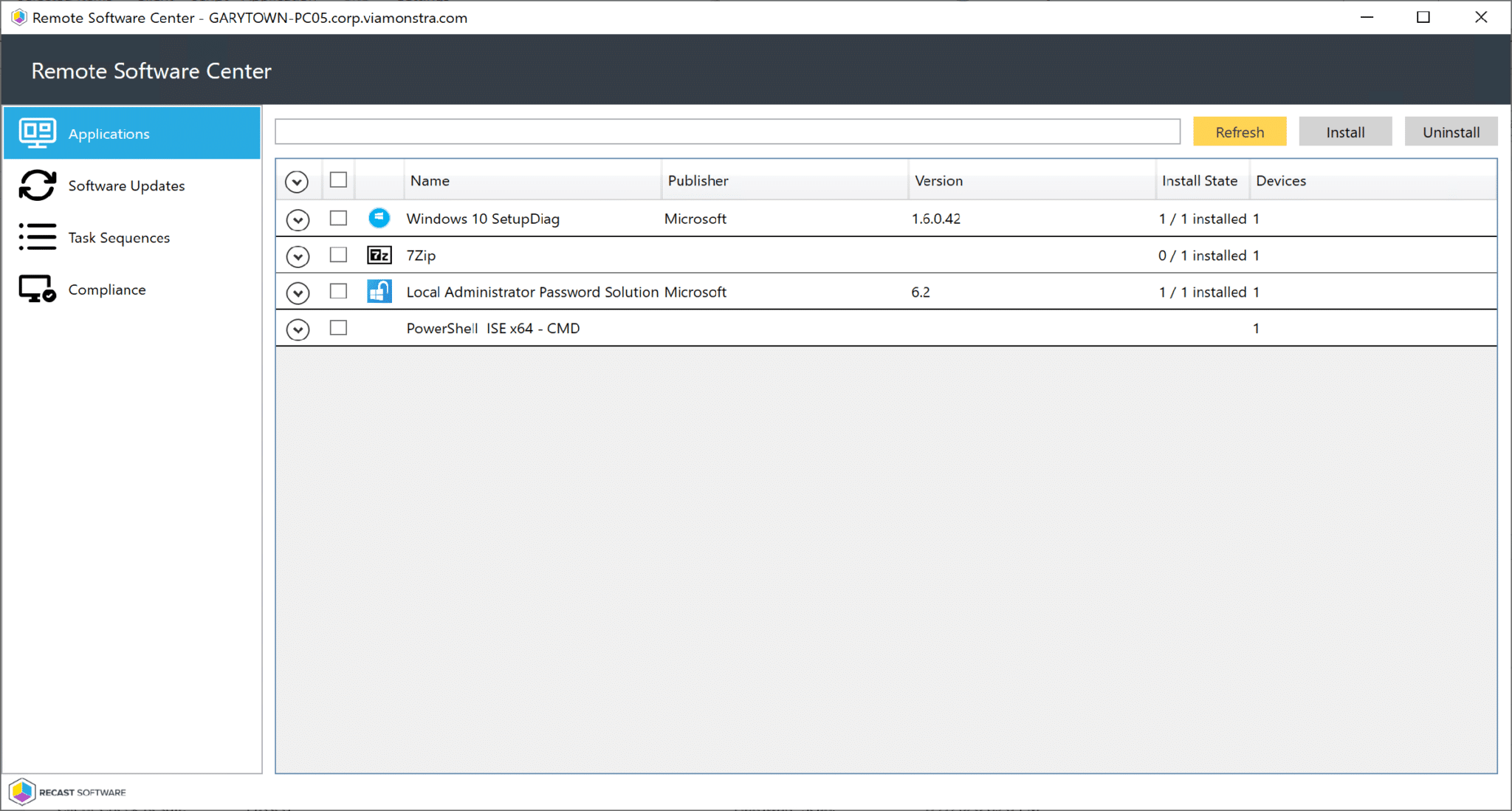Viewport: 1512px width, 811px height.
Task: Click the Windows 10 SetupDiag app icon
Action: [379, 218]
